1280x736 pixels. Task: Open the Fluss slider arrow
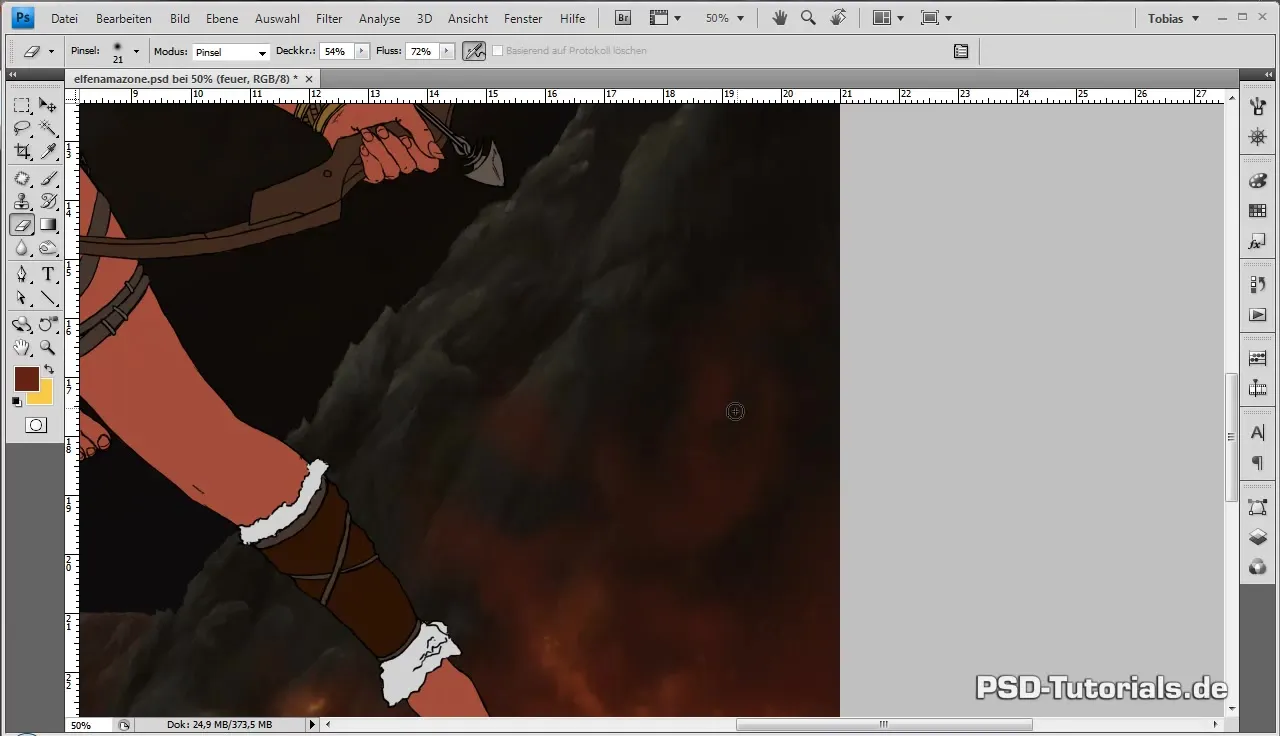pyautogui.click(x=446, y=51)
